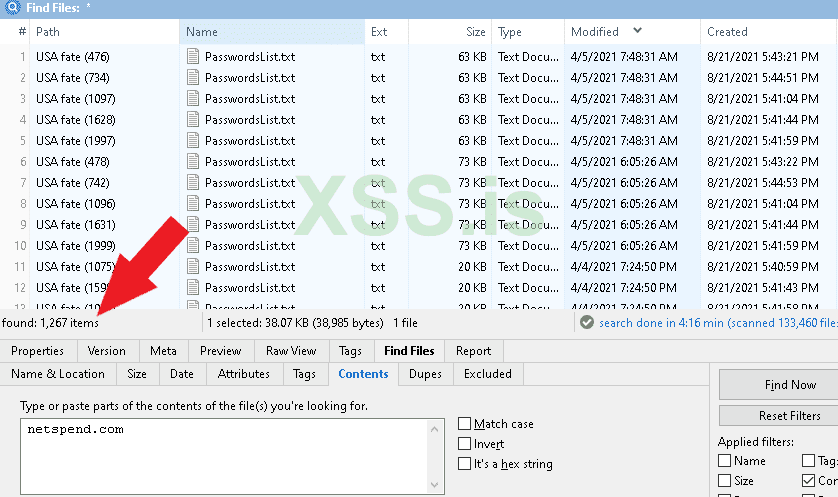Enable It's a hex string option
This screenshot has height=497, width=838.
464,463
